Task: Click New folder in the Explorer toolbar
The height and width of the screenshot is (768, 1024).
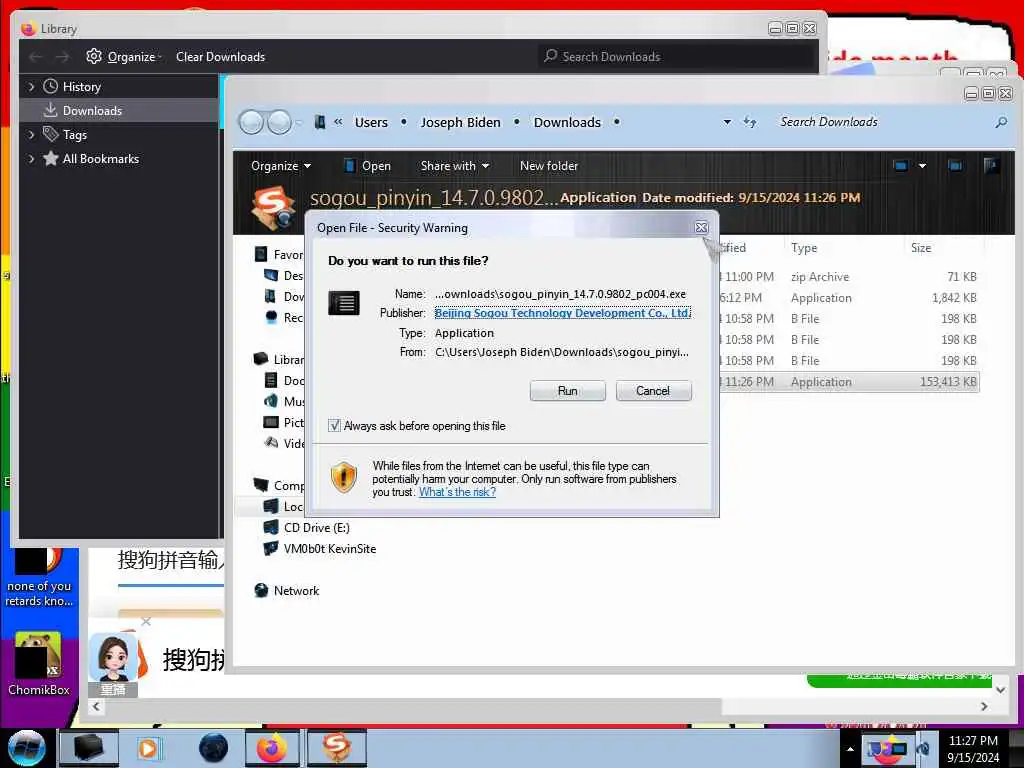Action: pos(549,166)
